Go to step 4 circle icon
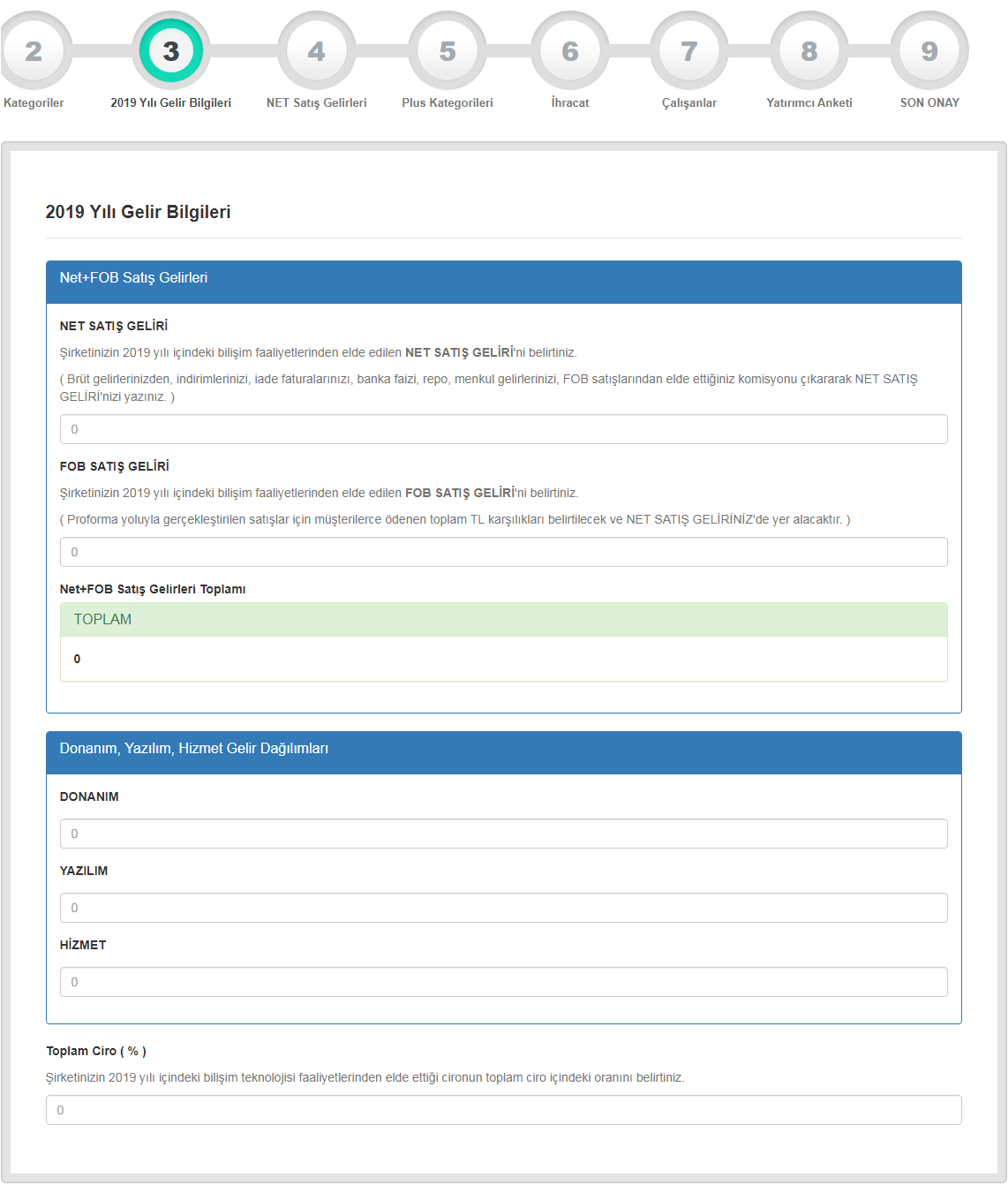The height and width of the screenshot is (1185, 1008). tap(316, 51)
